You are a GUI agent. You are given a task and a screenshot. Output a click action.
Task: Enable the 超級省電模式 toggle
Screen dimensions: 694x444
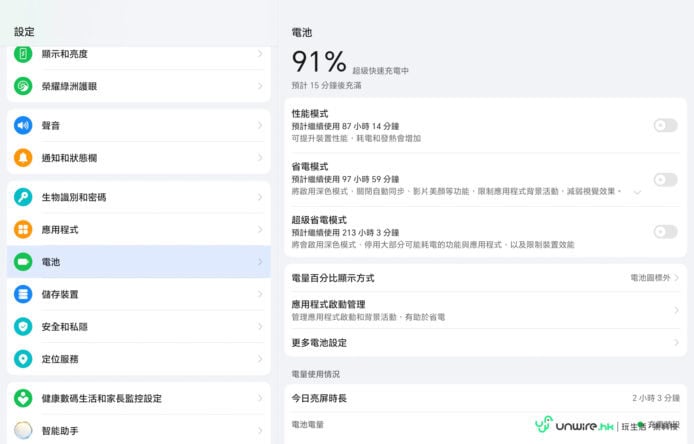[x=664, y=231]
